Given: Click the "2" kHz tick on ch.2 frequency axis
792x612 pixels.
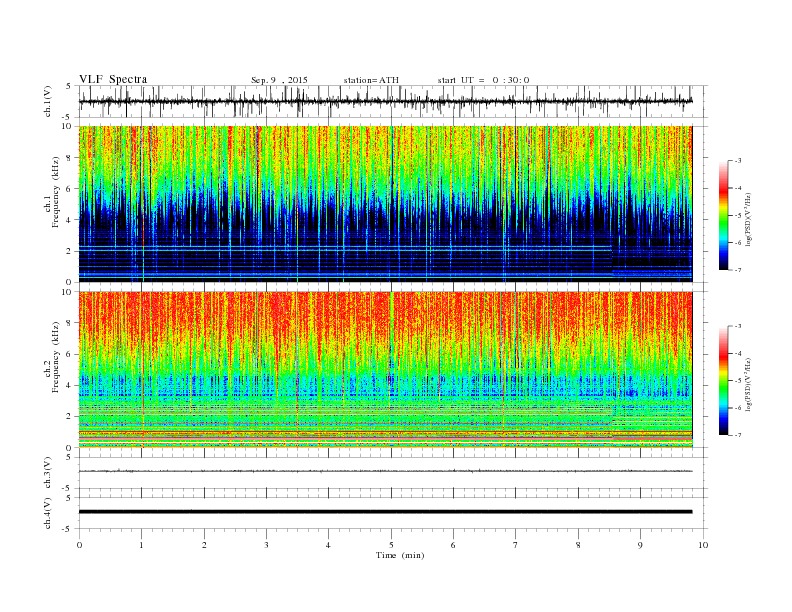Looking at the screenshot, I should pyautogui.click(x=69, y=417).
